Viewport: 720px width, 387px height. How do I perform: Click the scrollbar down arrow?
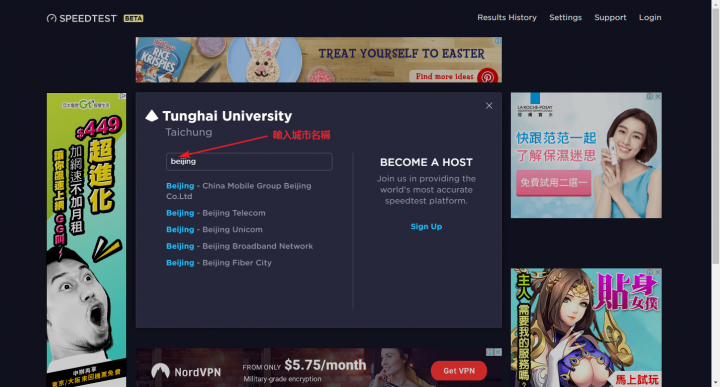715,383
